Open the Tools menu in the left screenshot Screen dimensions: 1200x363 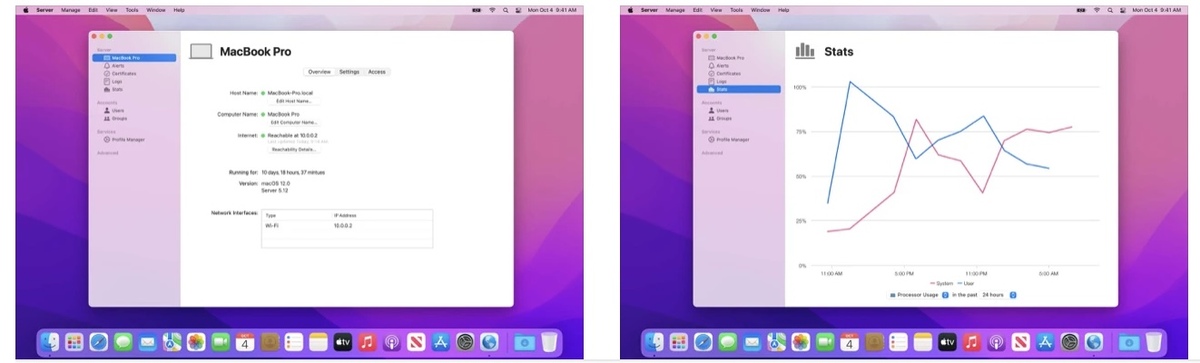pyautogui.click(x=131, y=9)
